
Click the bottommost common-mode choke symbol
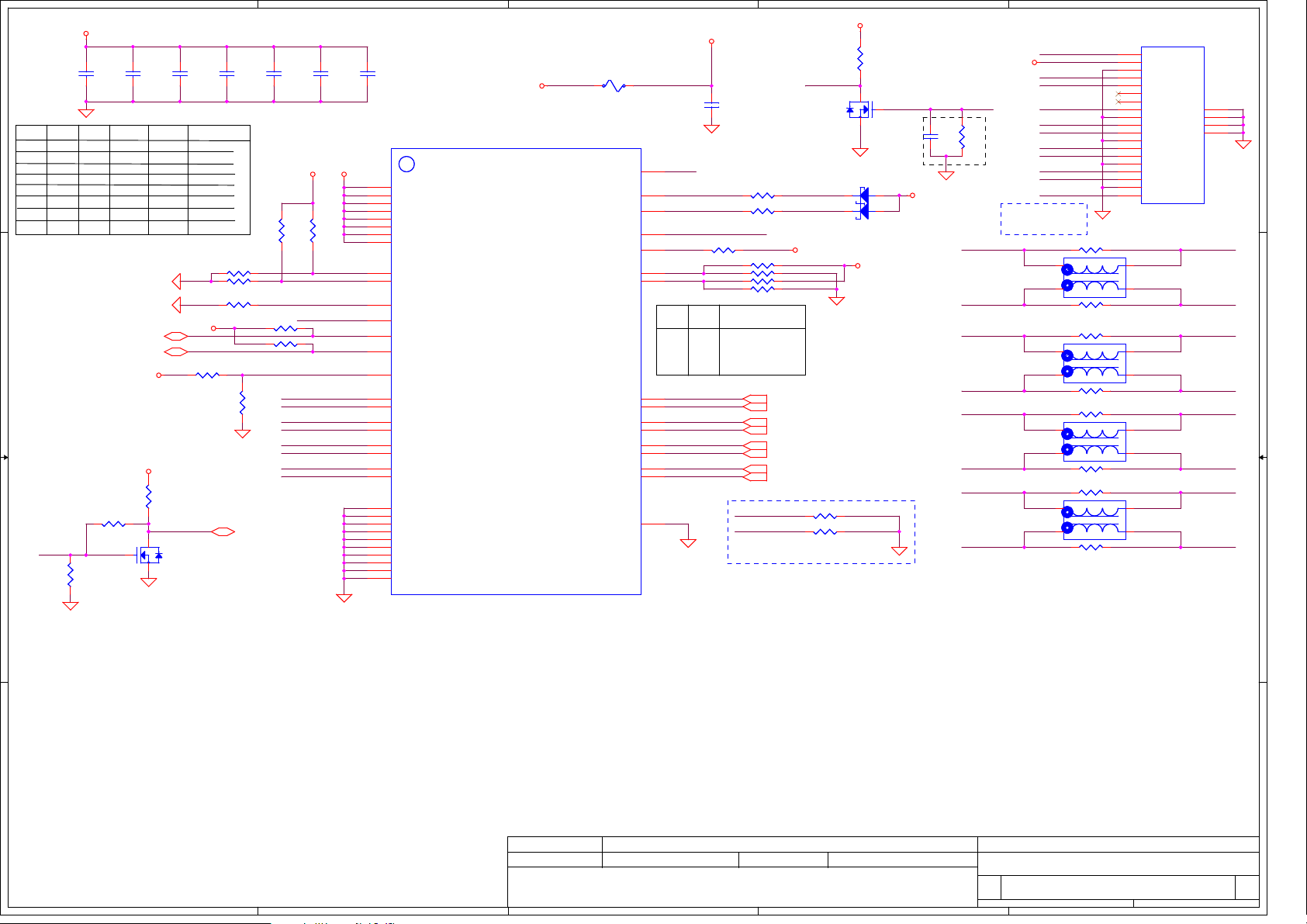[1094, 520]
